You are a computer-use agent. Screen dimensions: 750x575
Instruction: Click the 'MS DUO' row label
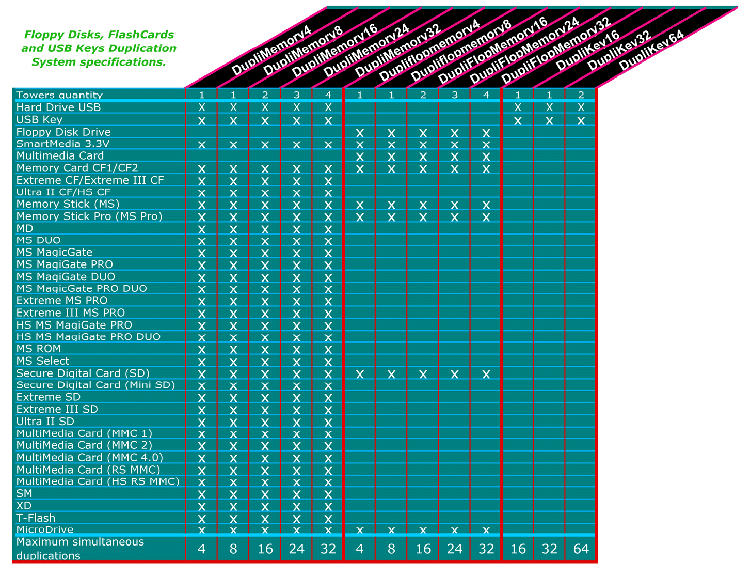coord(38,240)
